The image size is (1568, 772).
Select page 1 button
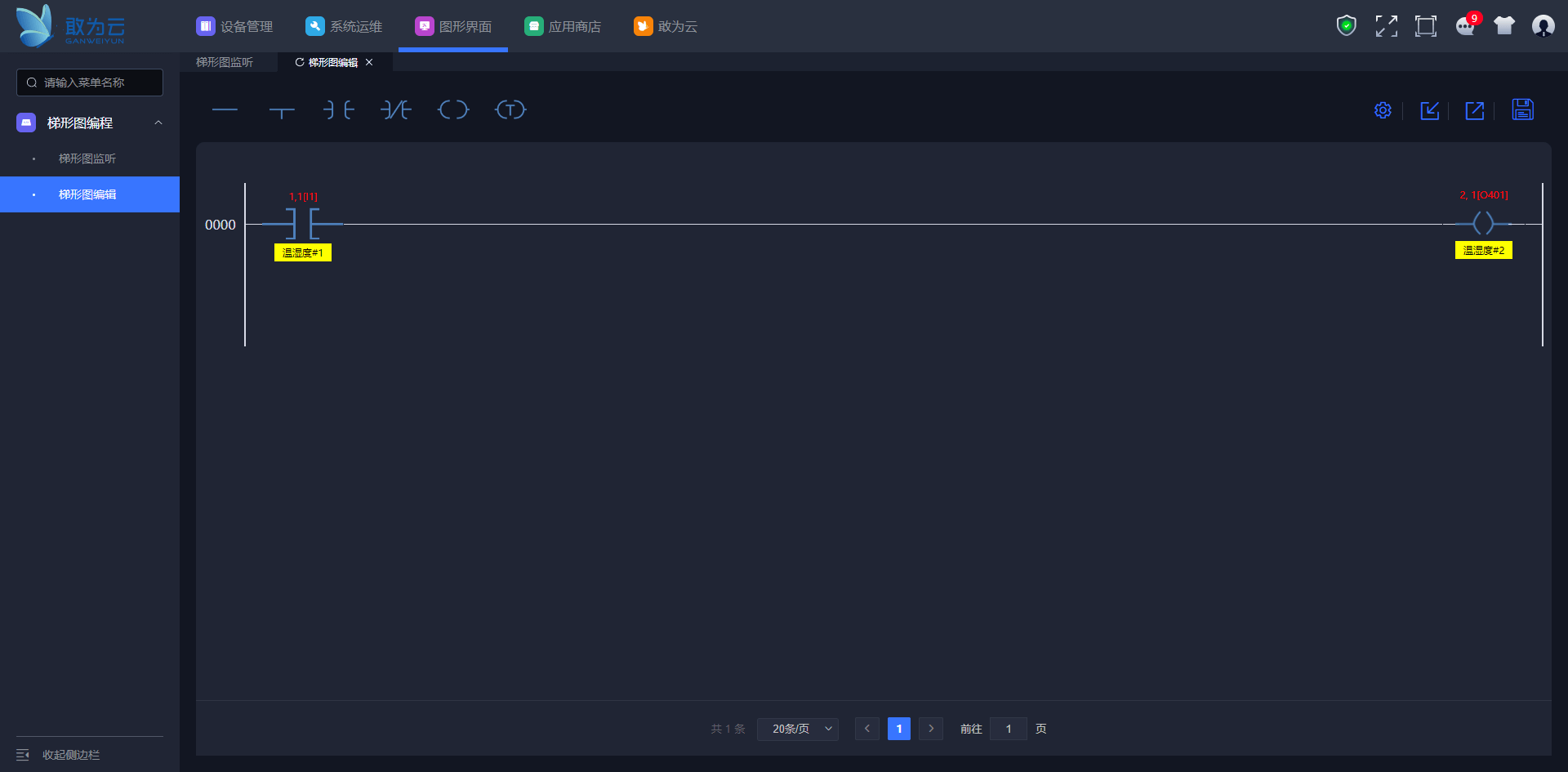coord(899,729)
